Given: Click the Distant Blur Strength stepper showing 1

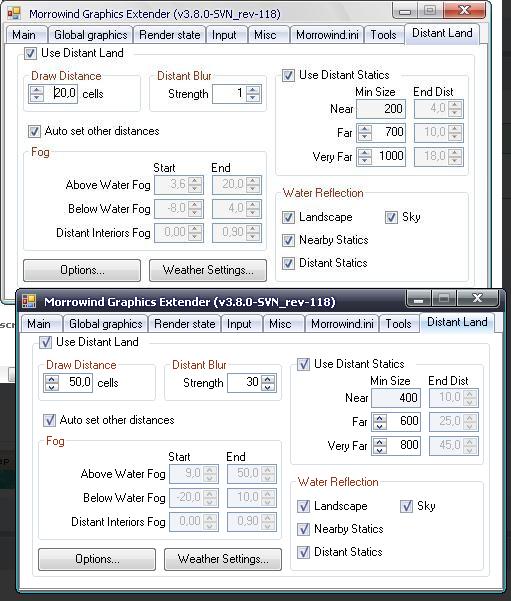Looking at the screenshot, I should pos(253,94).
